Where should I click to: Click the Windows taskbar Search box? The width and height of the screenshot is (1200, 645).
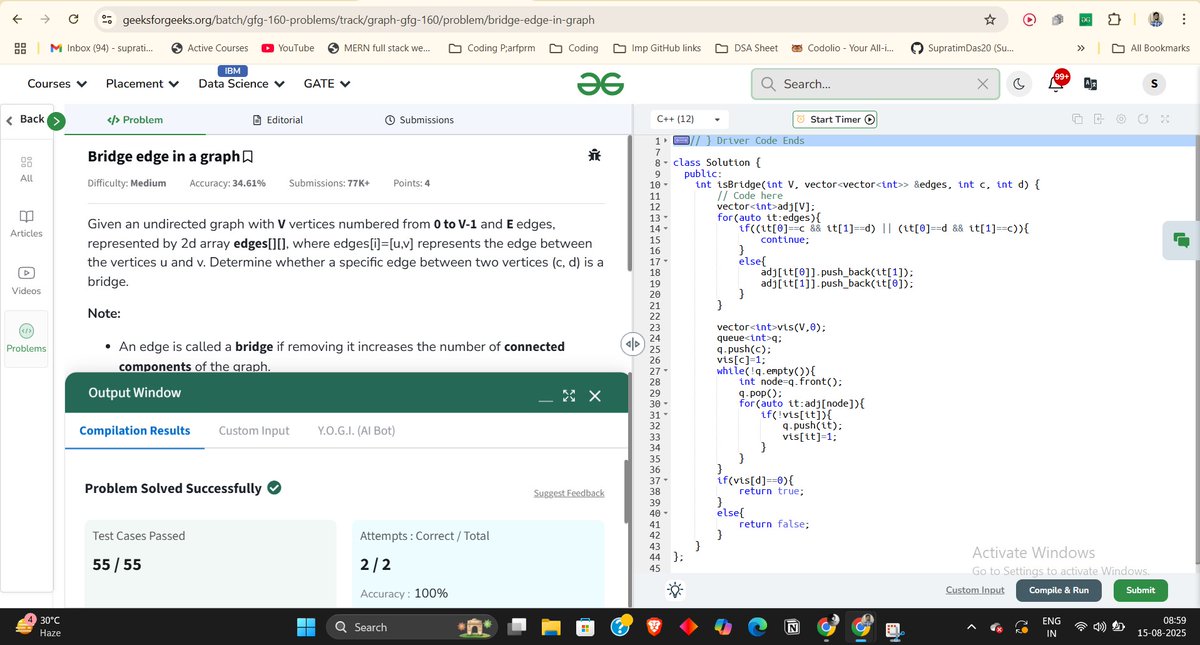coord(413,627)
